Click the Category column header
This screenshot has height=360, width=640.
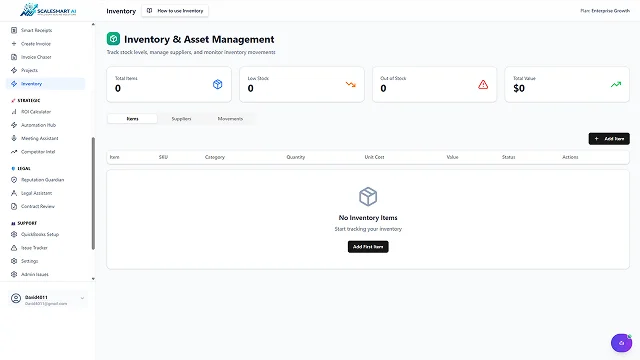coord(215,157)
